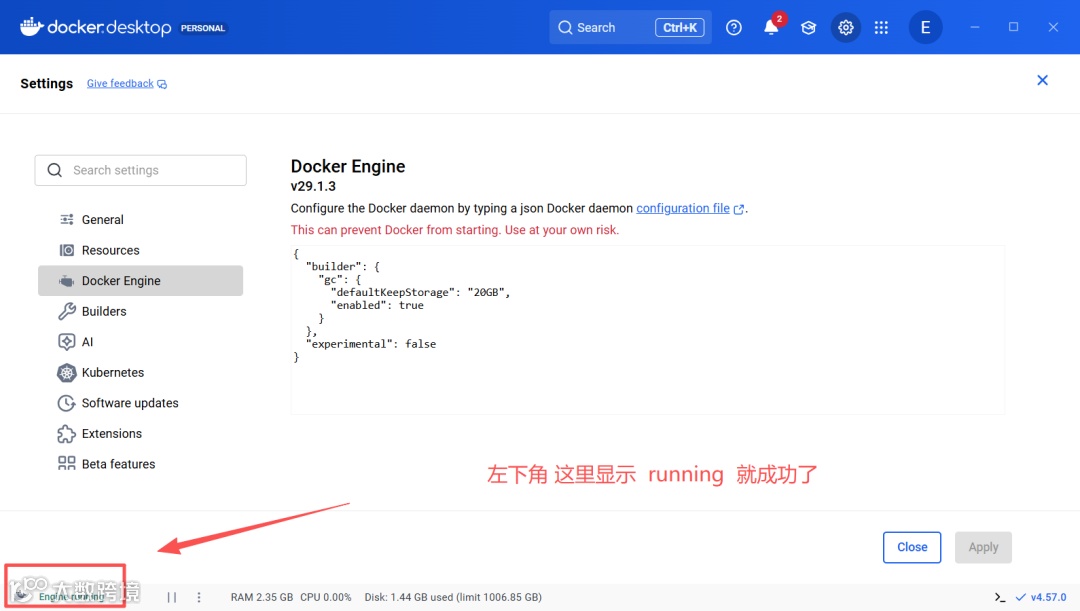Open the configuration file link

683,208
